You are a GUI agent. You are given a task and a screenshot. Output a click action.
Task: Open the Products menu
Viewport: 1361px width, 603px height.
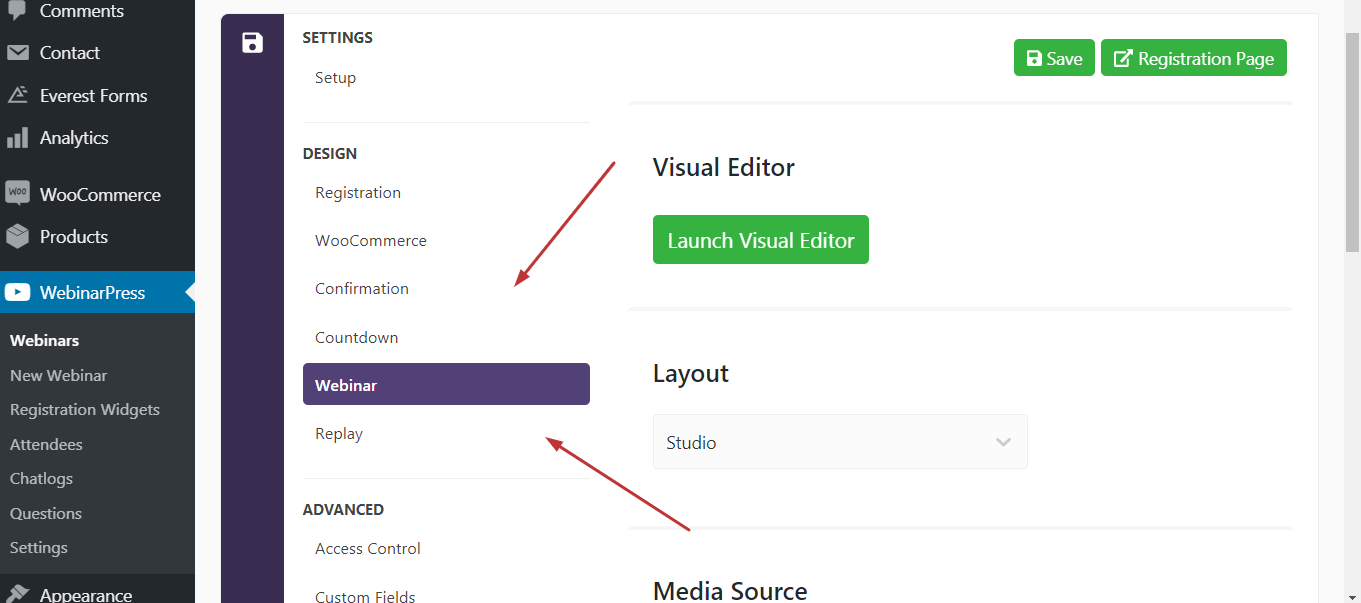[x=97, y=237]
